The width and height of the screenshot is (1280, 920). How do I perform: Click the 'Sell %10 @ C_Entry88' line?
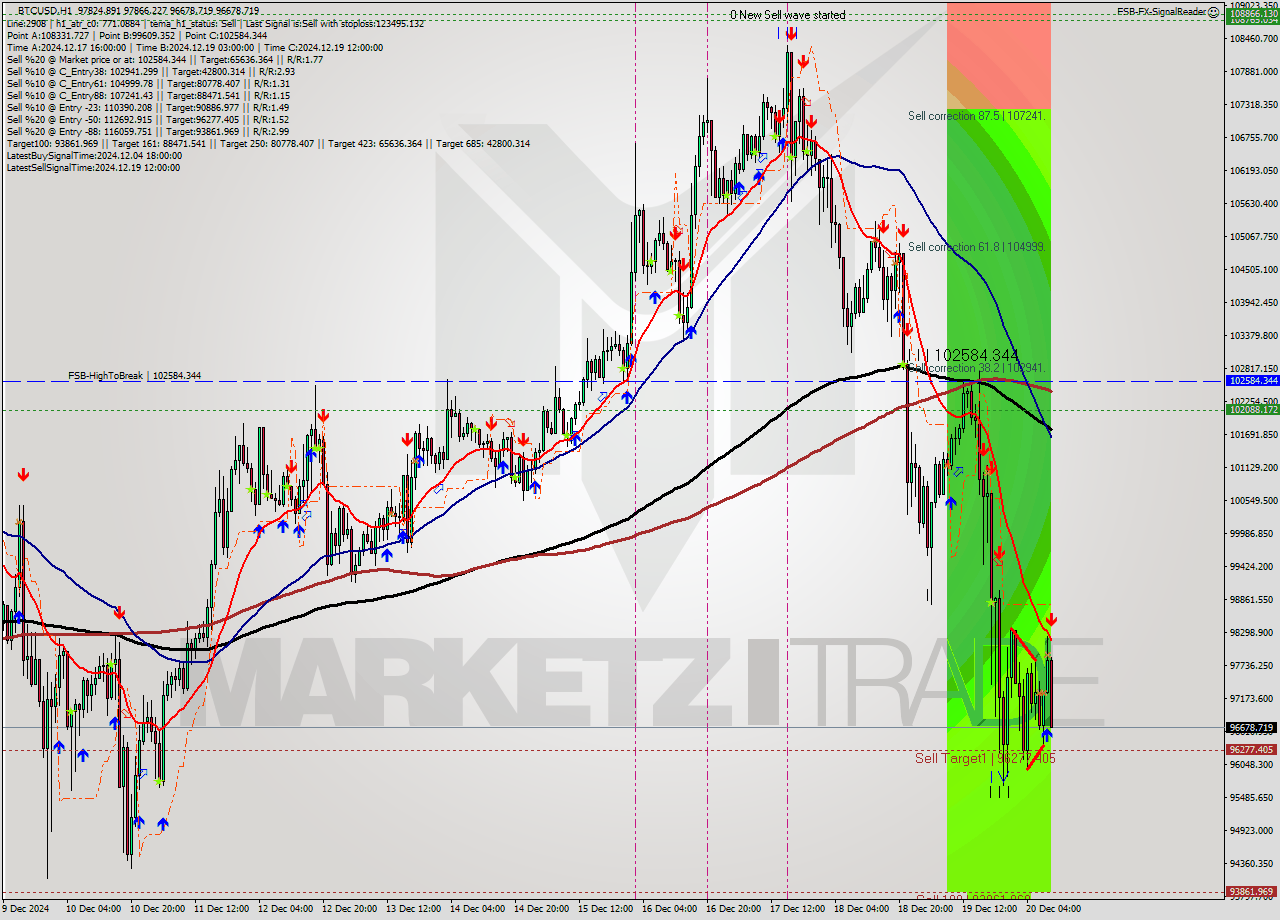148,95
